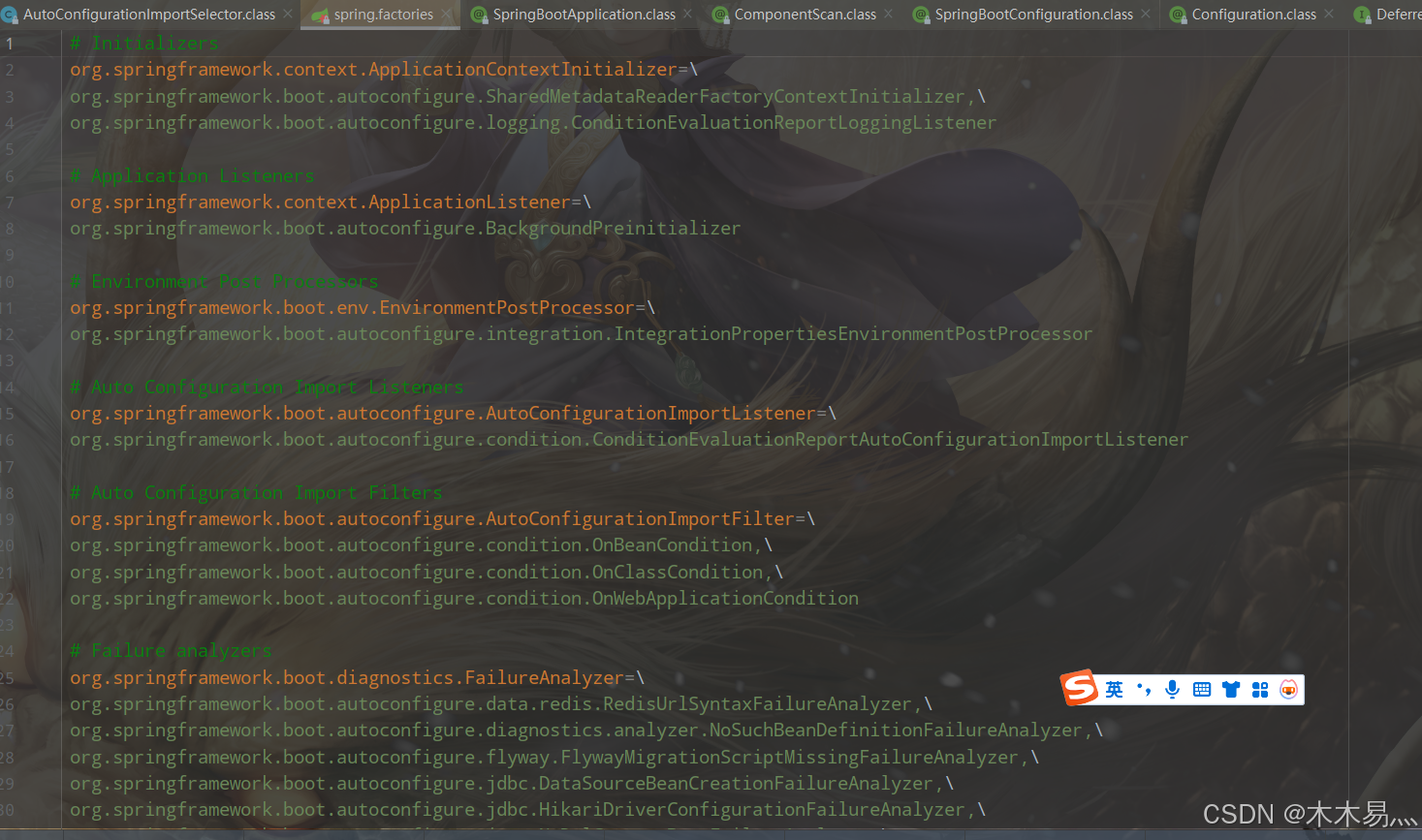Image resolution: width=1422 pixels, height=840 pixels.
Task: Click the diagnostics.FailureAnalyzer=\ key line
Action: (358, 678)
